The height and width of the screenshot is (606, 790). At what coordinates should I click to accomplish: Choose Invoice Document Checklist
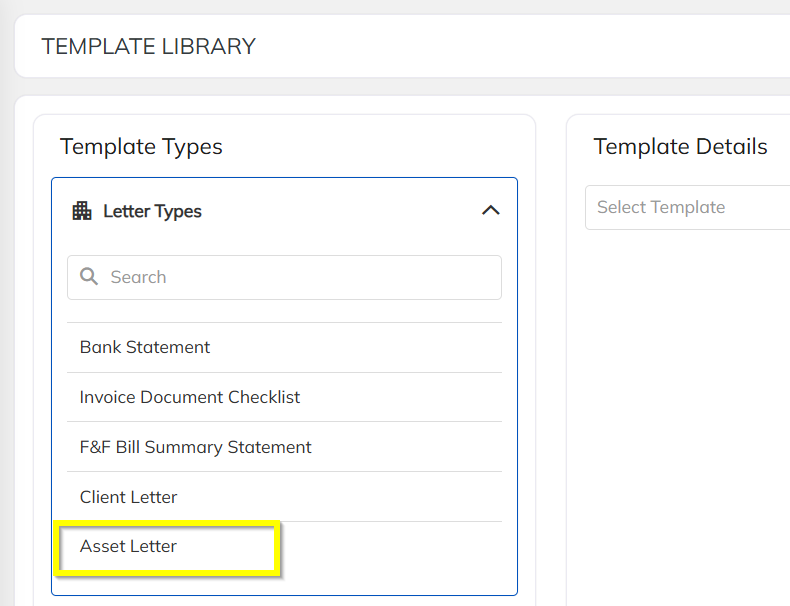(190, 397)
